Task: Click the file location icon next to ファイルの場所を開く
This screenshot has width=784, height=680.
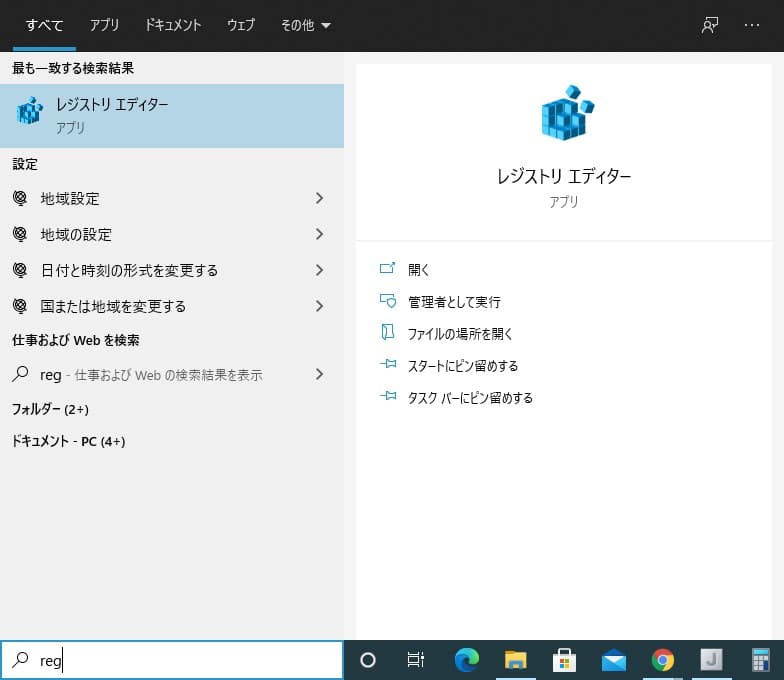Action: [x=388, y=332]
